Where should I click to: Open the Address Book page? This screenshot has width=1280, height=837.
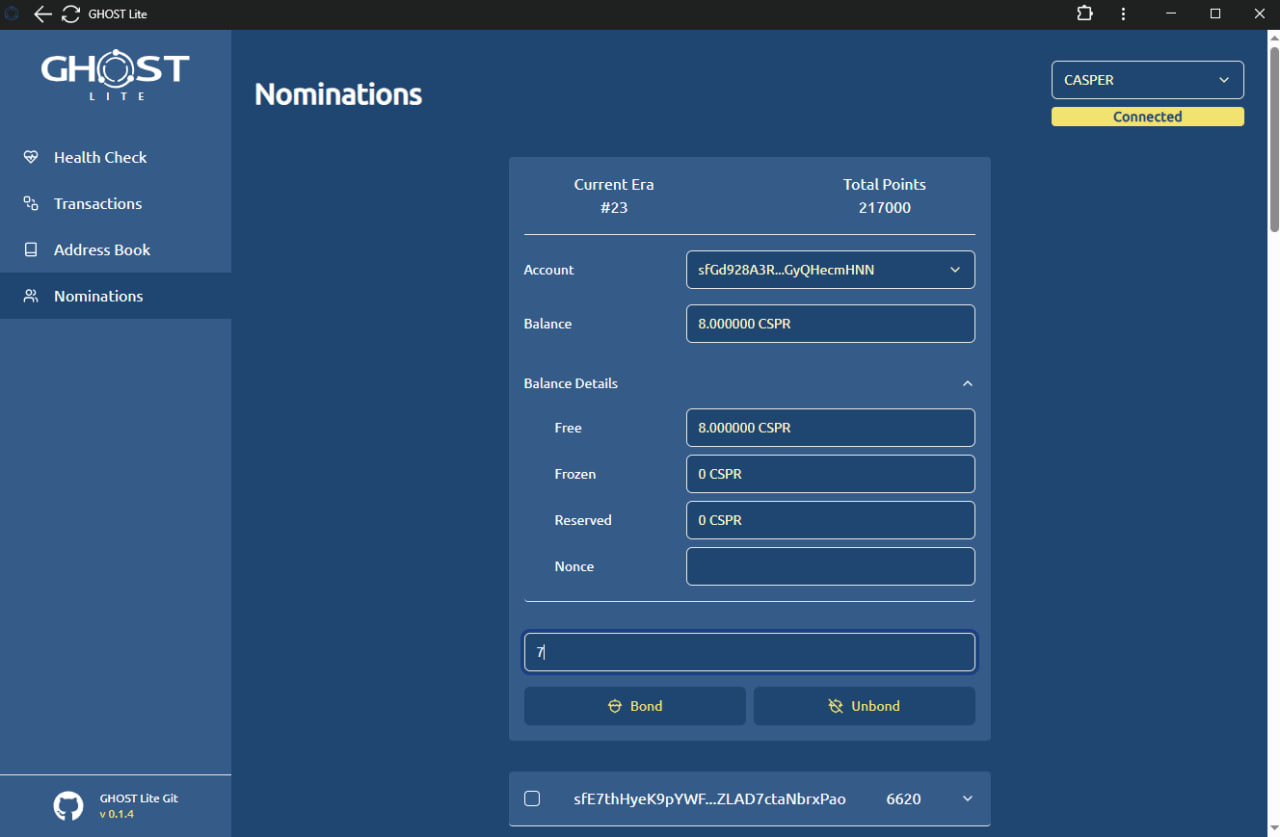click(115, 250)
